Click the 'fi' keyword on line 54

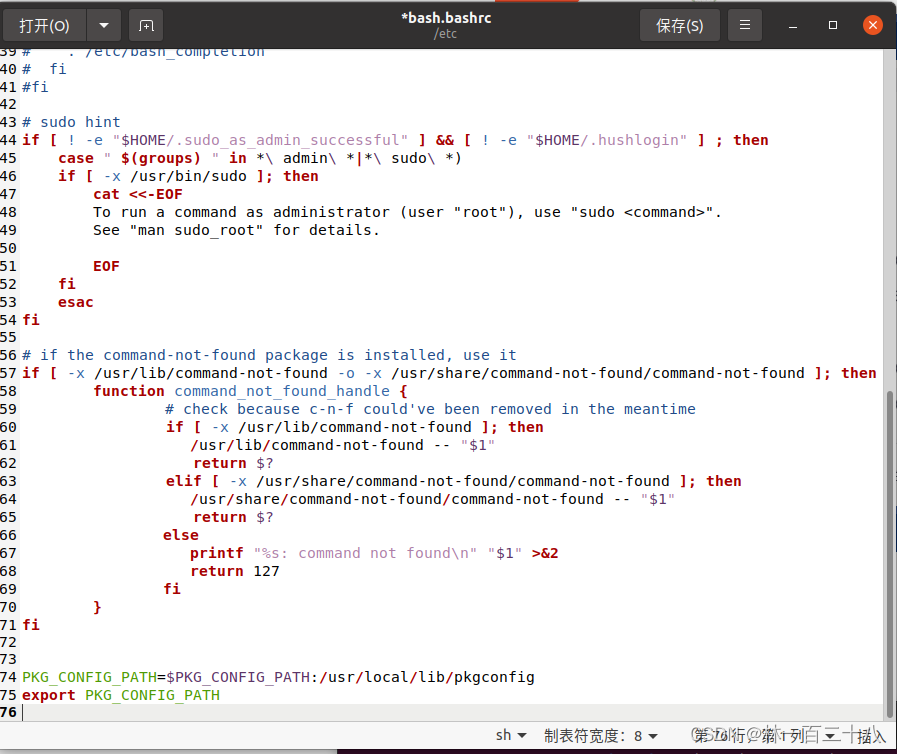coord(31,320)
